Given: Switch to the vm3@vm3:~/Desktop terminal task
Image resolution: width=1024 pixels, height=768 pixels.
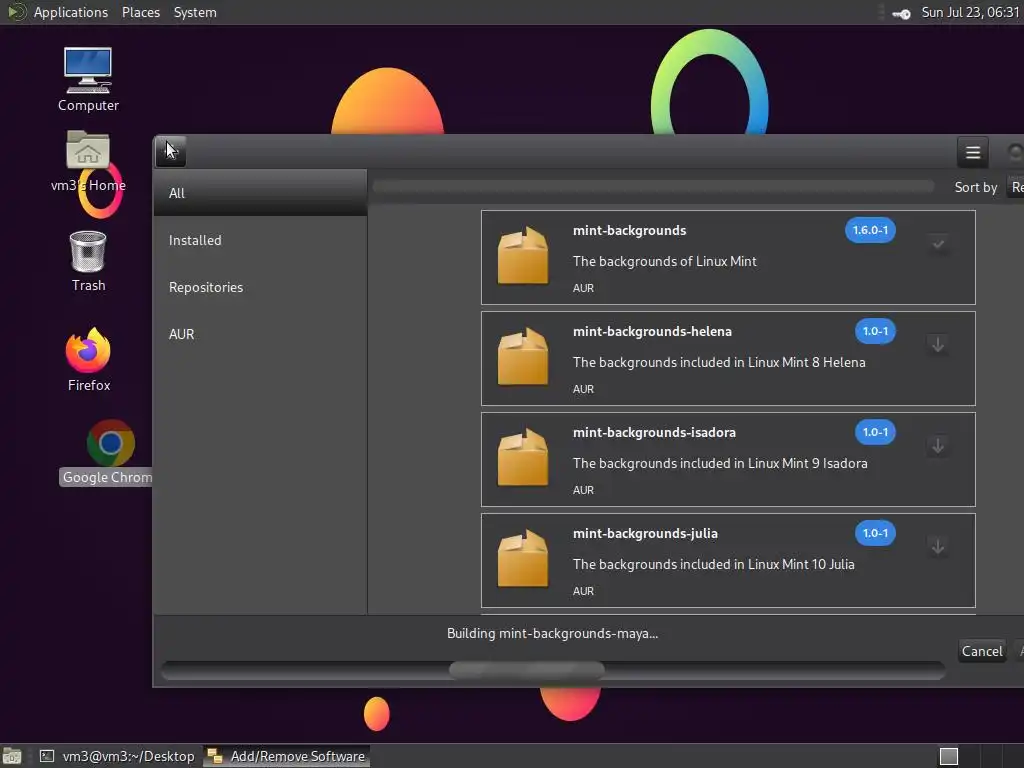Looking at the screenshot, I should click(x=118, y=756).
